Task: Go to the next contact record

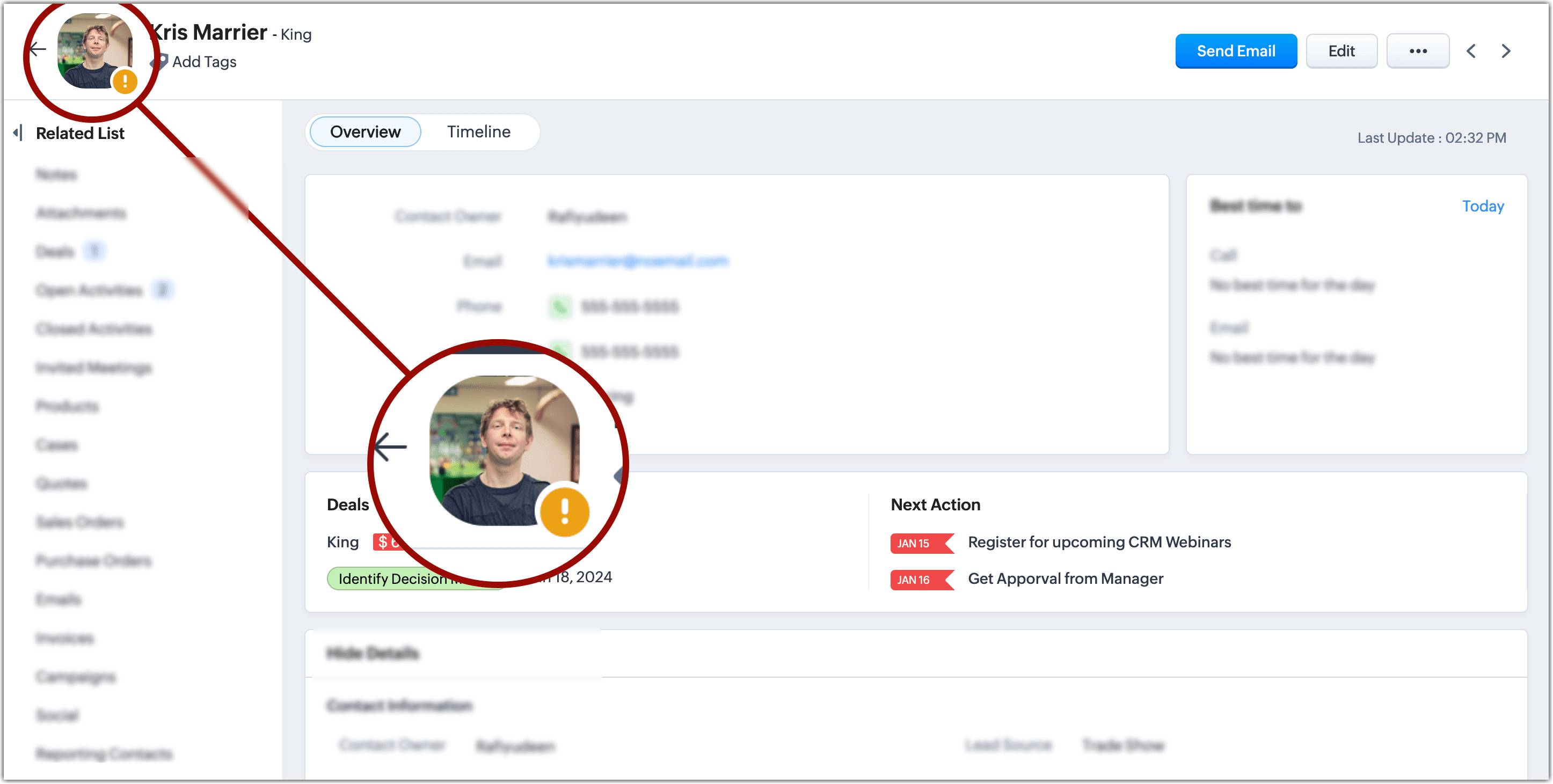Action: pyautogui.click(x=1505, y=51)
